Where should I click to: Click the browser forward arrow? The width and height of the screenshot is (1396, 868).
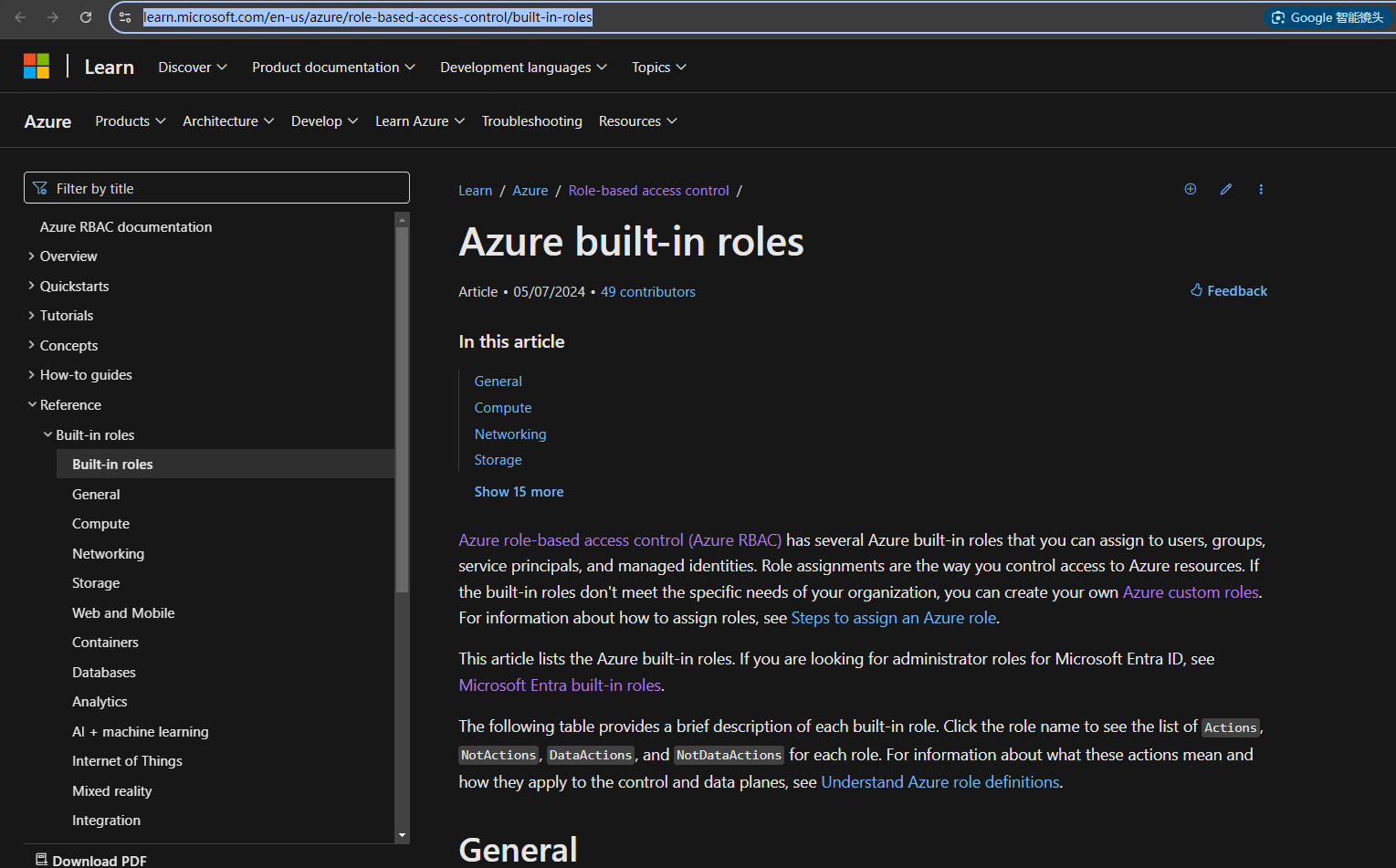point(53,17)
